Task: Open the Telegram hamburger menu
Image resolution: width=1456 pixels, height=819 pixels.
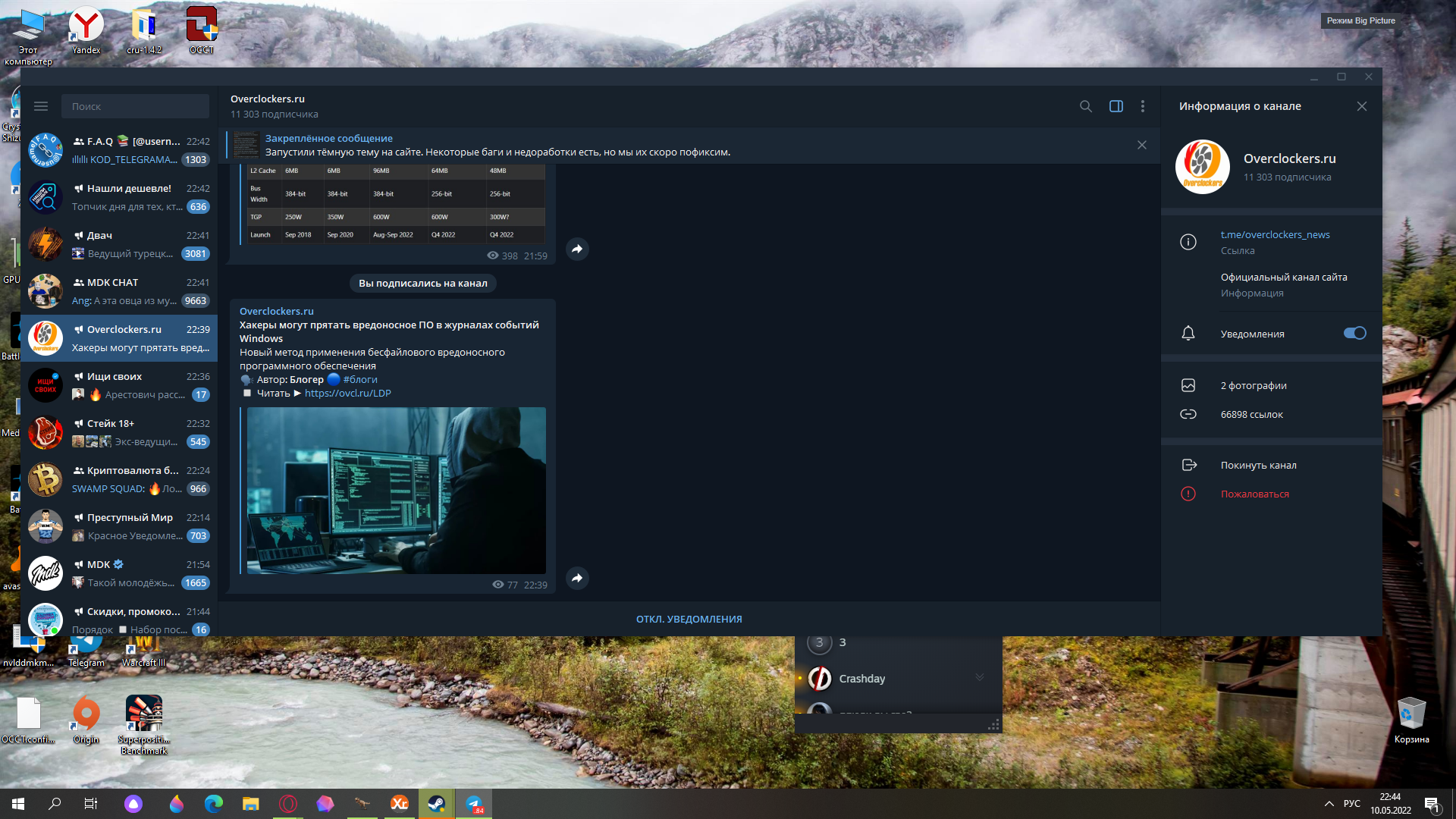Action: (41, 106)
